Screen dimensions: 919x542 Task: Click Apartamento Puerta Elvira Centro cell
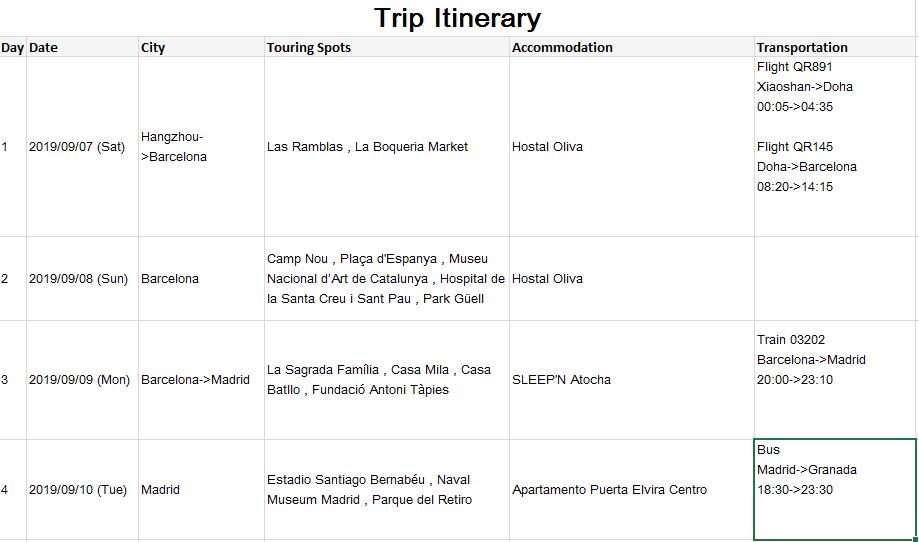coord(631,490)
